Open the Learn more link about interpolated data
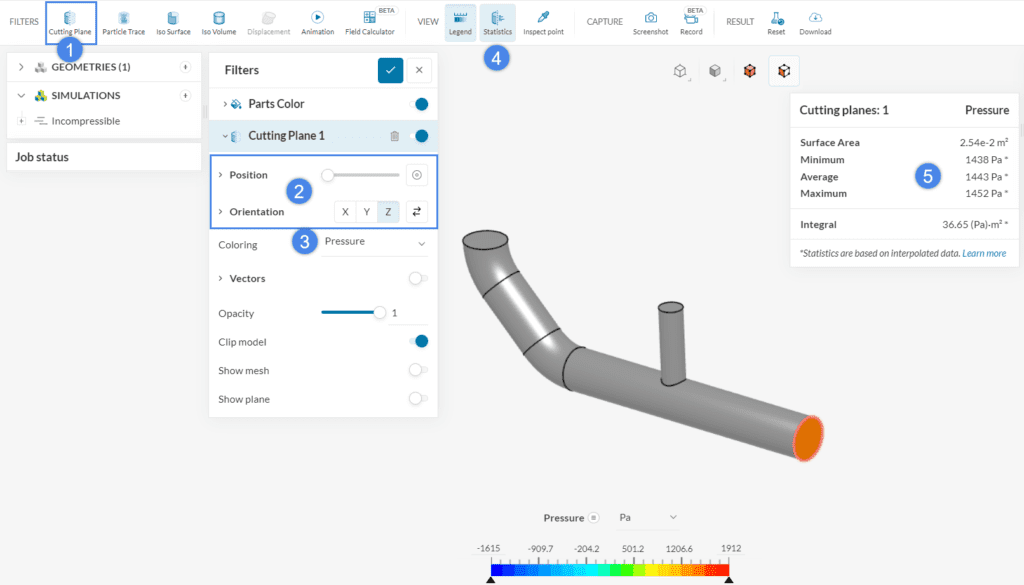This screenshot has height=585, width=1024. pos(986,253)
